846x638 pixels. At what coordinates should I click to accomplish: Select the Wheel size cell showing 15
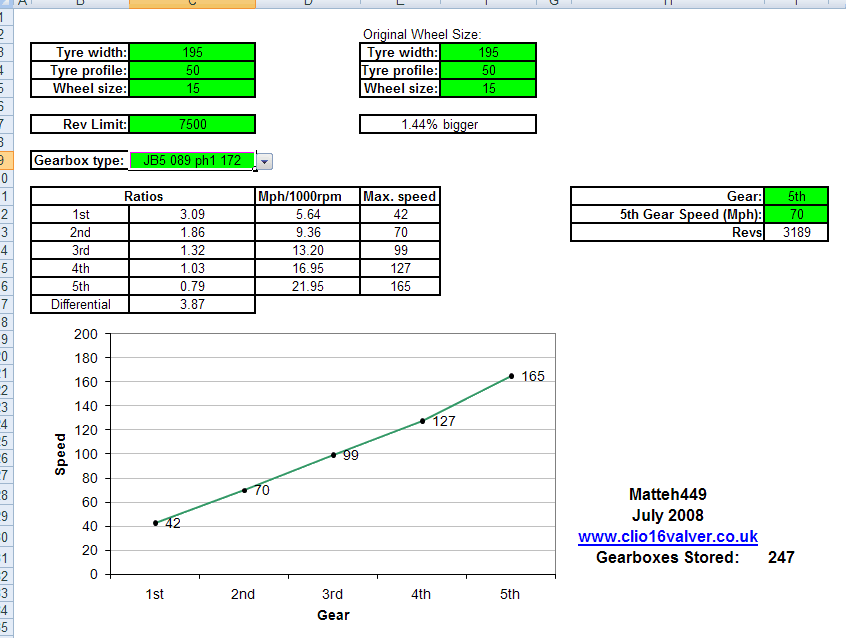coord(191,88)
